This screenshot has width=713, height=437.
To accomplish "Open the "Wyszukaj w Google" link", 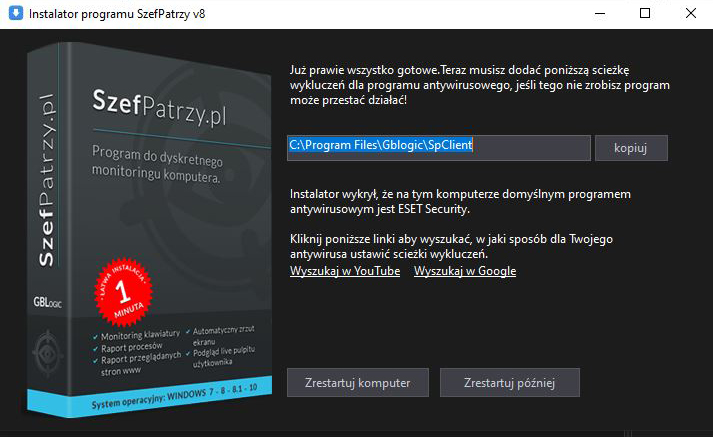I will point(465,271).
